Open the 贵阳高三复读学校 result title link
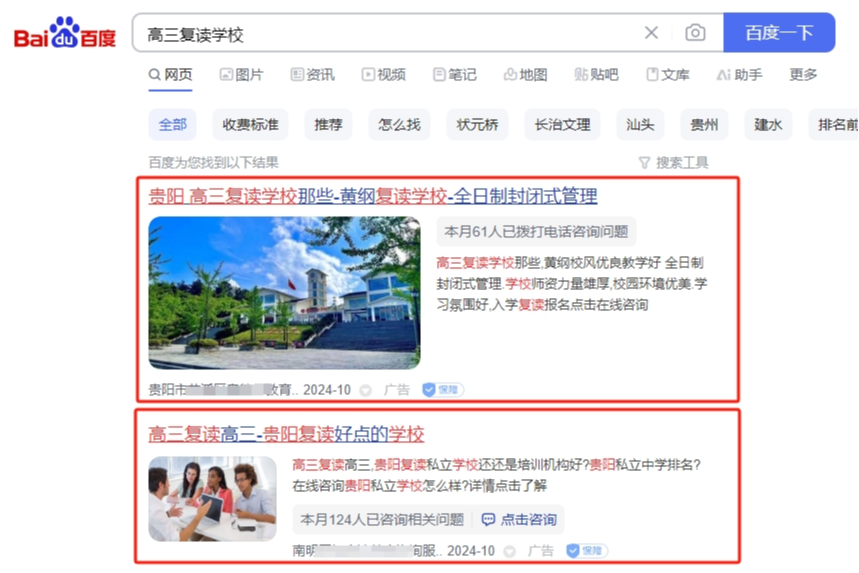Image resolution: width=859 pixels, height=573 pixels. [x=373, y=196]
